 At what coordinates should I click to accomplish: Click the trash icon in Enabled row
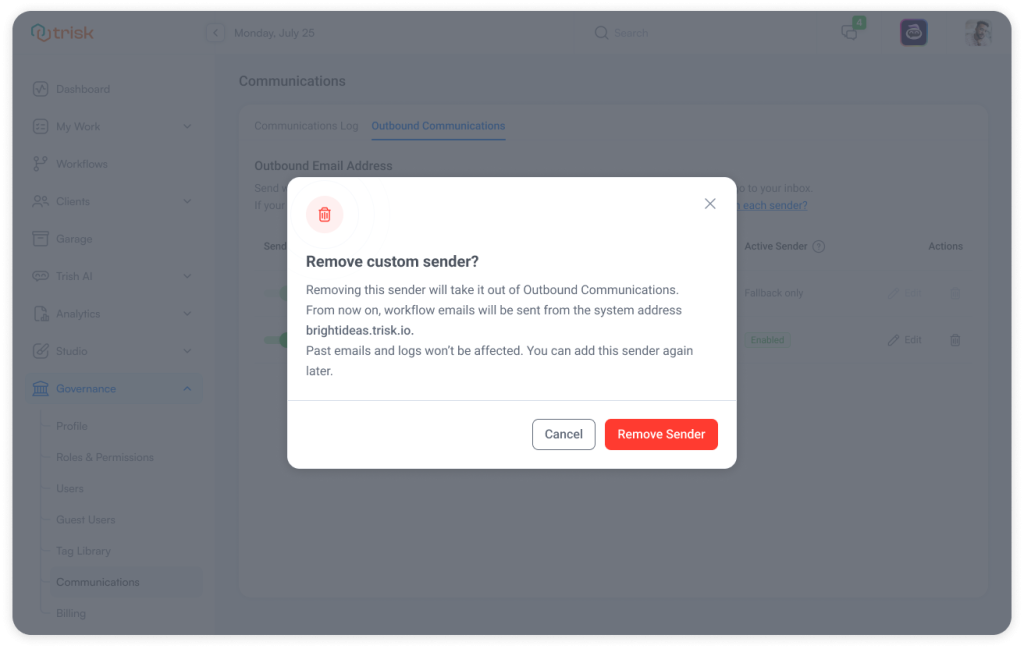[954, 340]
